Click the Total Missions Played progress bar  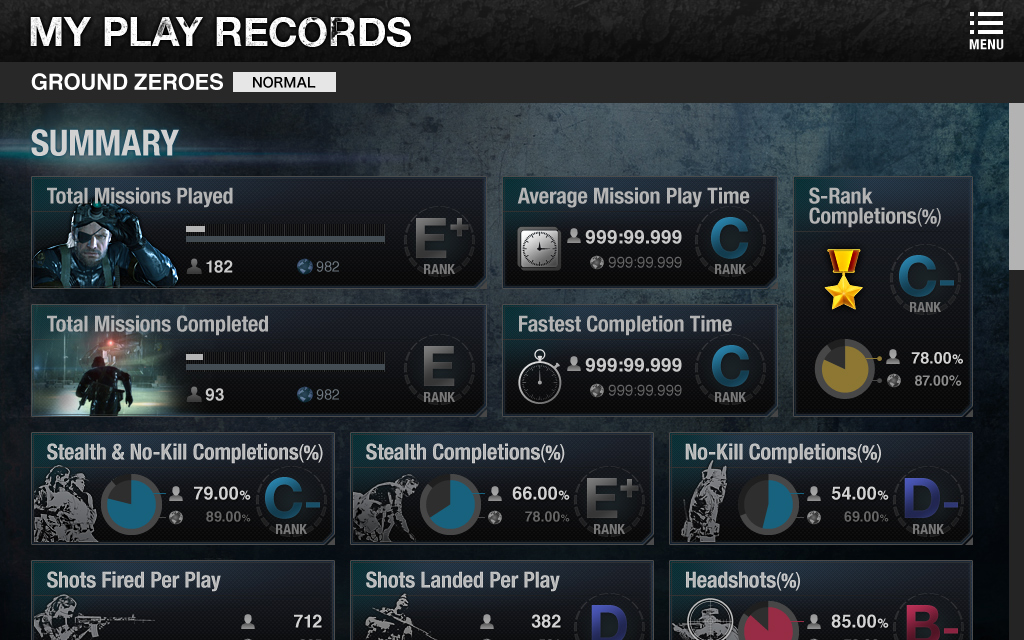285,234
